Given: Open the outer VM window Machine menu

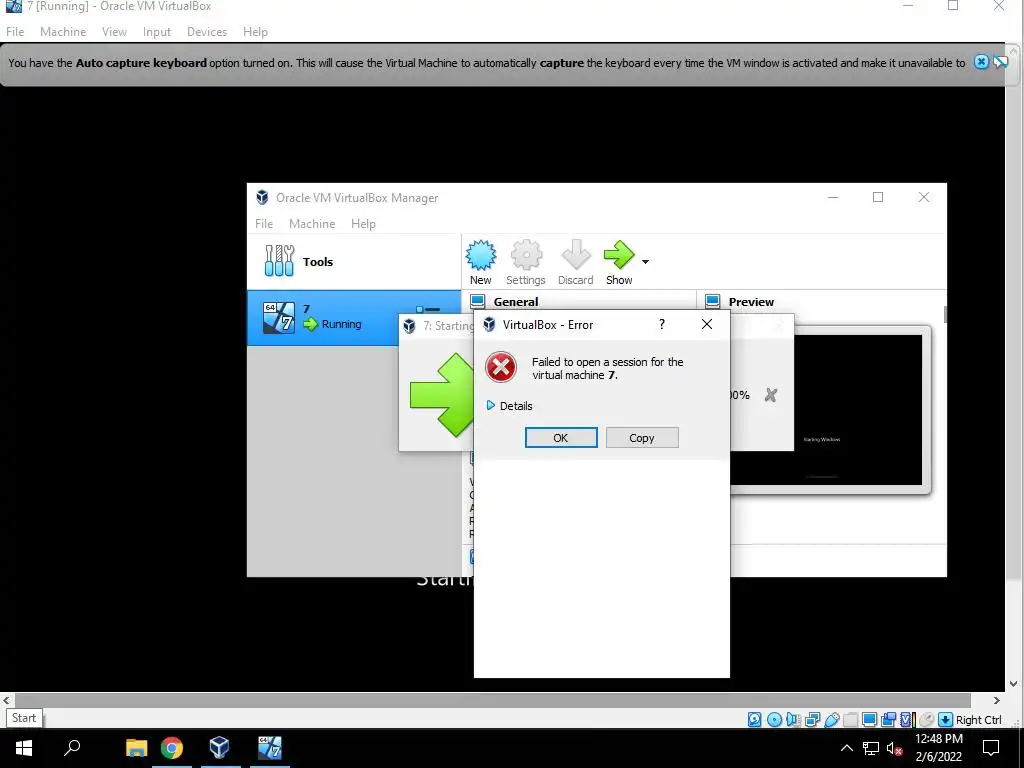Looking at the screenshot, I should pyautogui.click(x=63, y=31).
